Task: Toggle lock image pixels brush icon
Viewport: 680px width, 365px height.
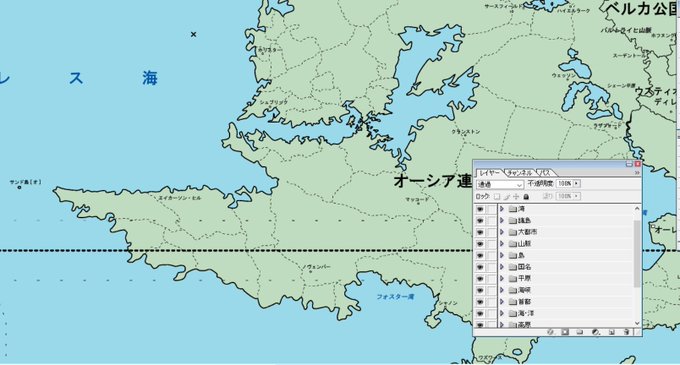Action: tap(507, 197)
